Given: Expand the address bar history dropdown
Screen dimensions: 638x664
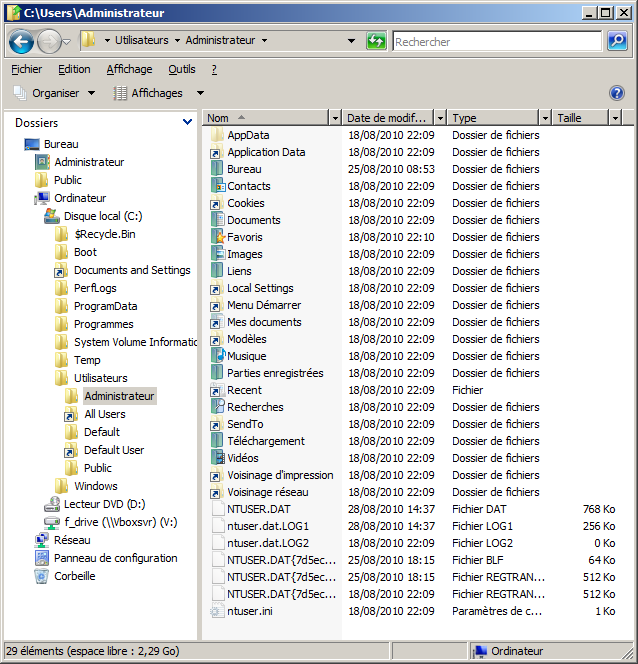Looking at the screenshot, I should point(351,41).
